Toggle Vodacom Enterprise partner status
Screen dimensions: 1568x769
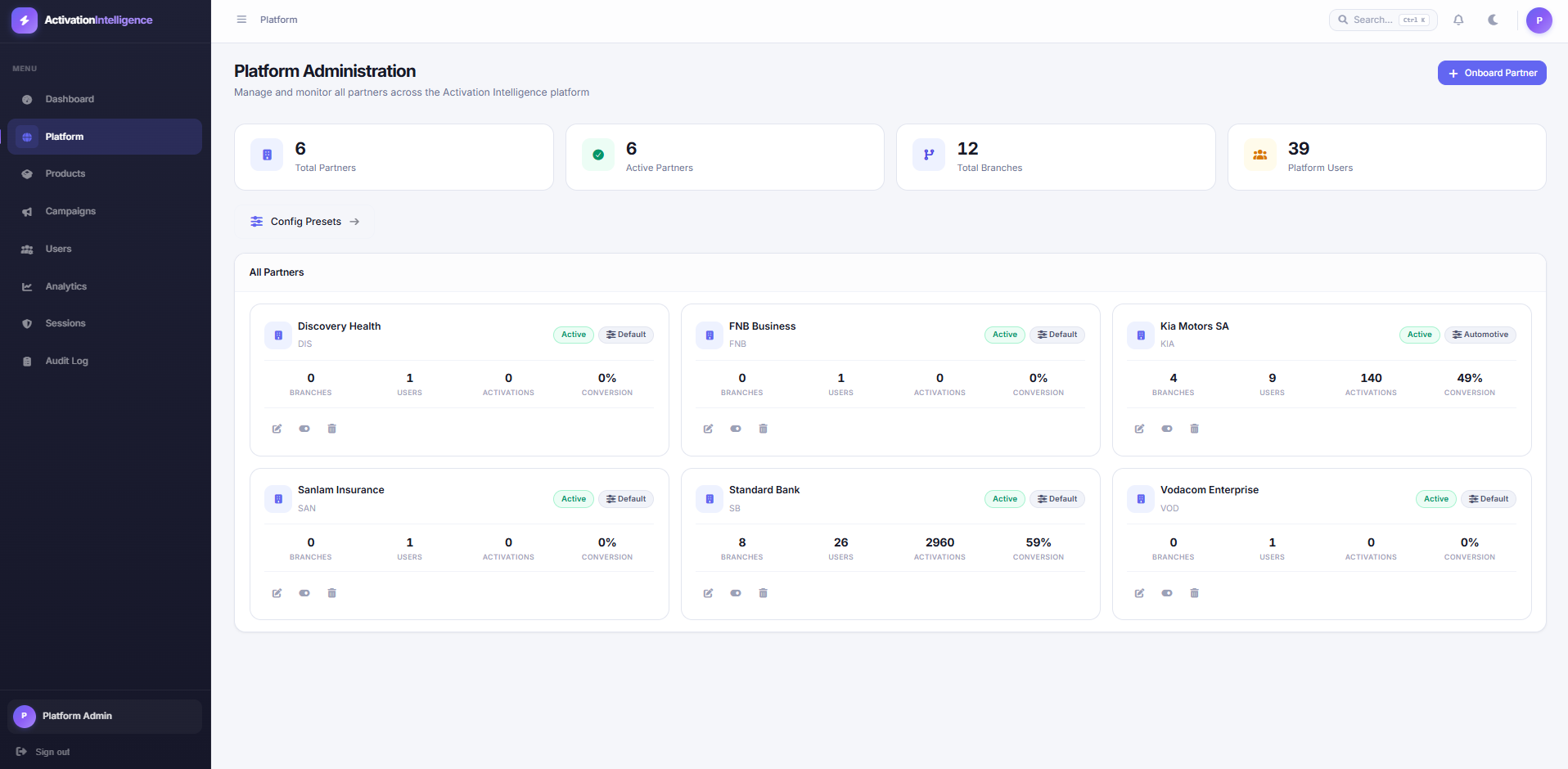click(1167, 593)
